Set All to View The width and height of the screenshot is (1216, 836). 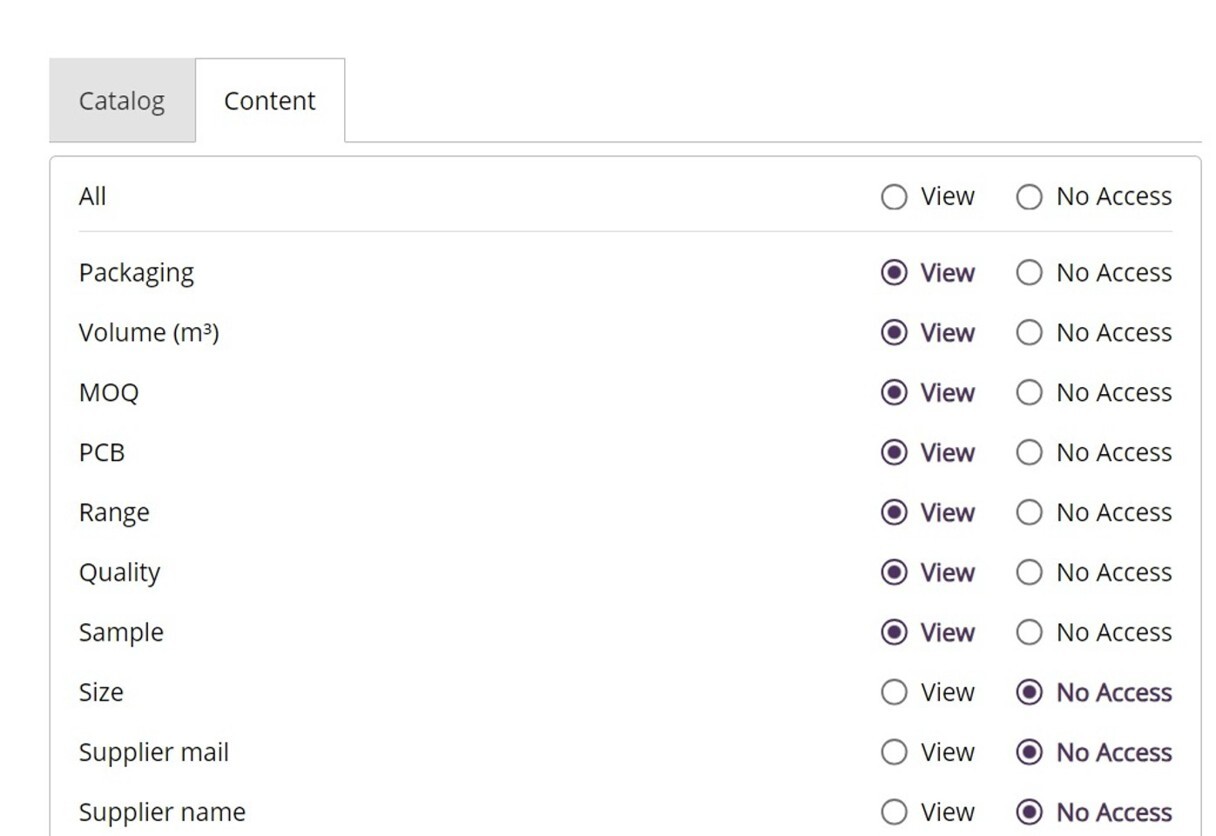coord(894,197)
